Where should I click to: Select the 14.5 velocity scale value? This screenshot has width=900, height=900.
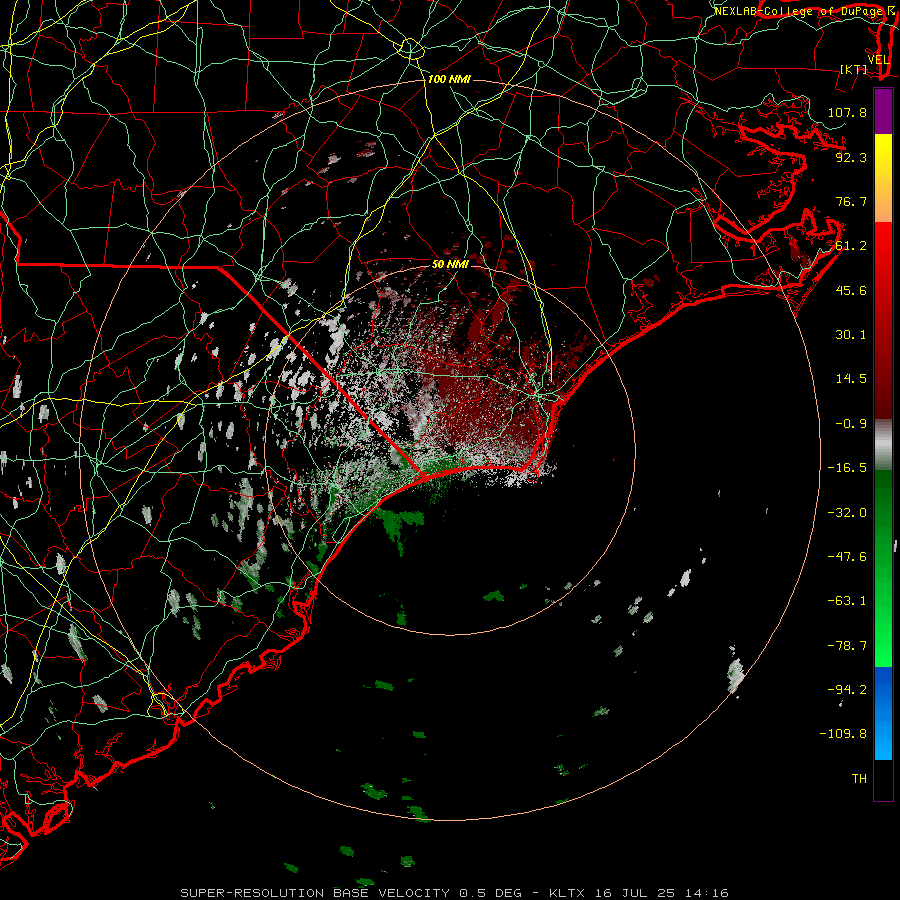click(x=851, y=379)
